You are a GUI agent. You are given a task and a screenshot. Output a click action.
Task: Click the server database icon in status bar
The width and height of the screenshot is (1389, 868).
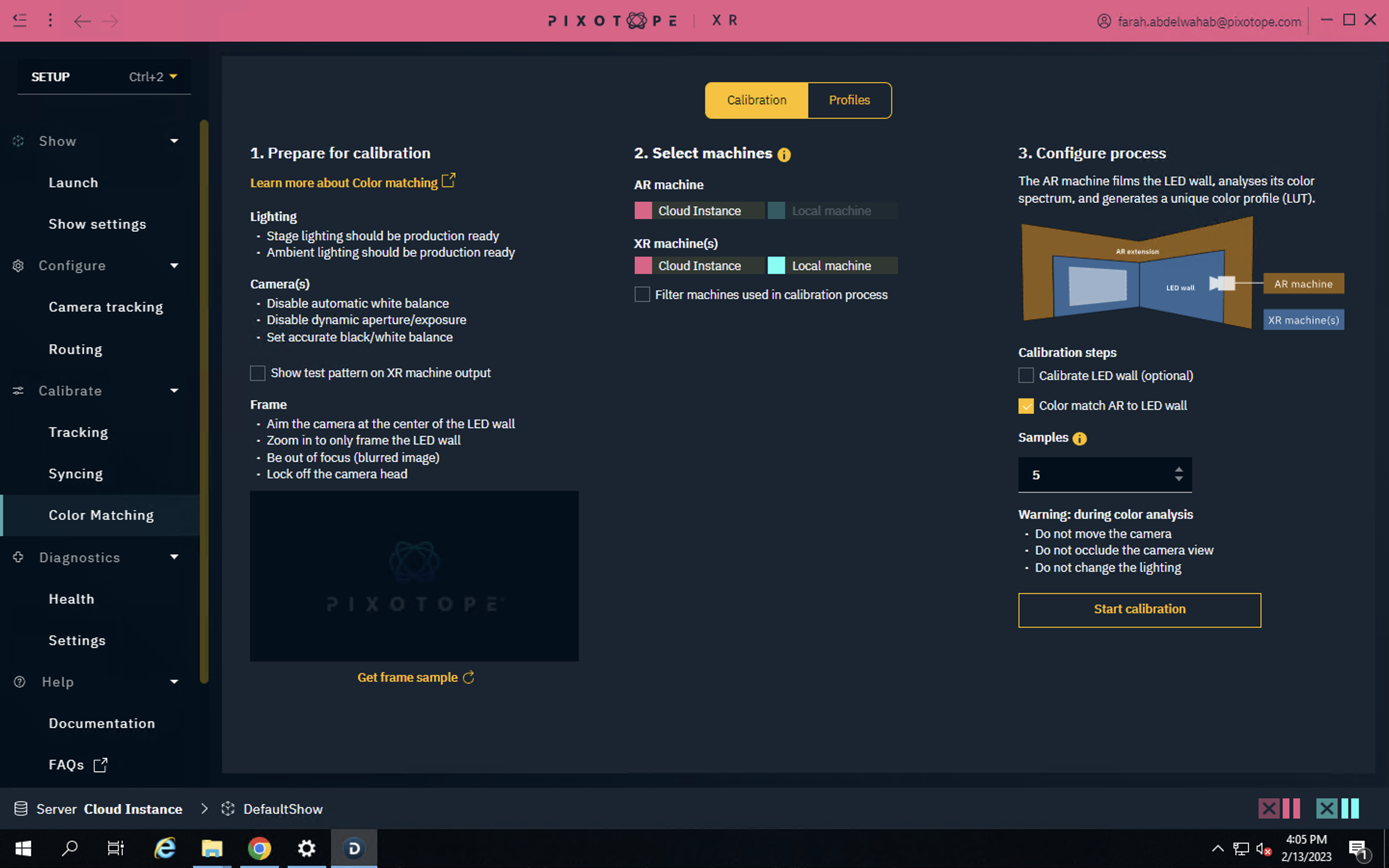tap(21, 809)
